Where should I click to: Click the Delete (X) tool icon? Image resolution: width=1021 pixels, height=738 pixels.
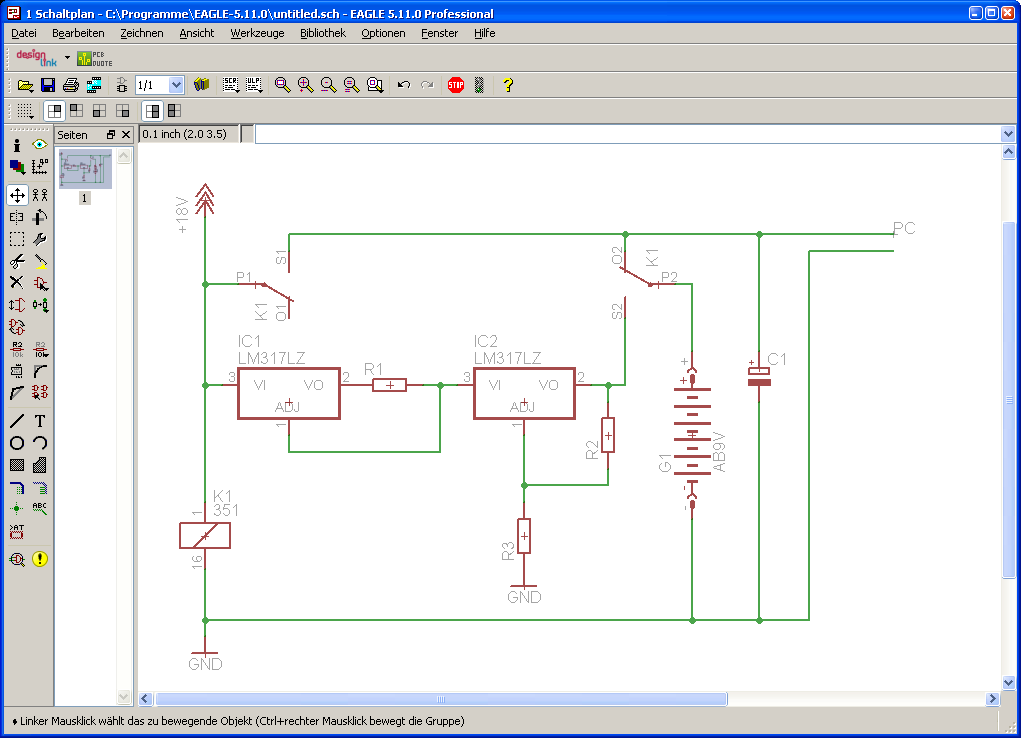click(x=17, y=283)
